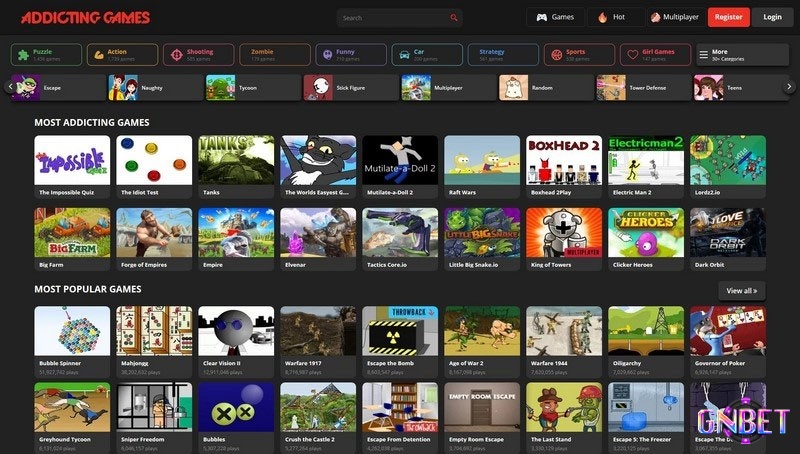The image size is (800, 454).
Task: Open King of Towers thumbnail
Action: point(564,233)
